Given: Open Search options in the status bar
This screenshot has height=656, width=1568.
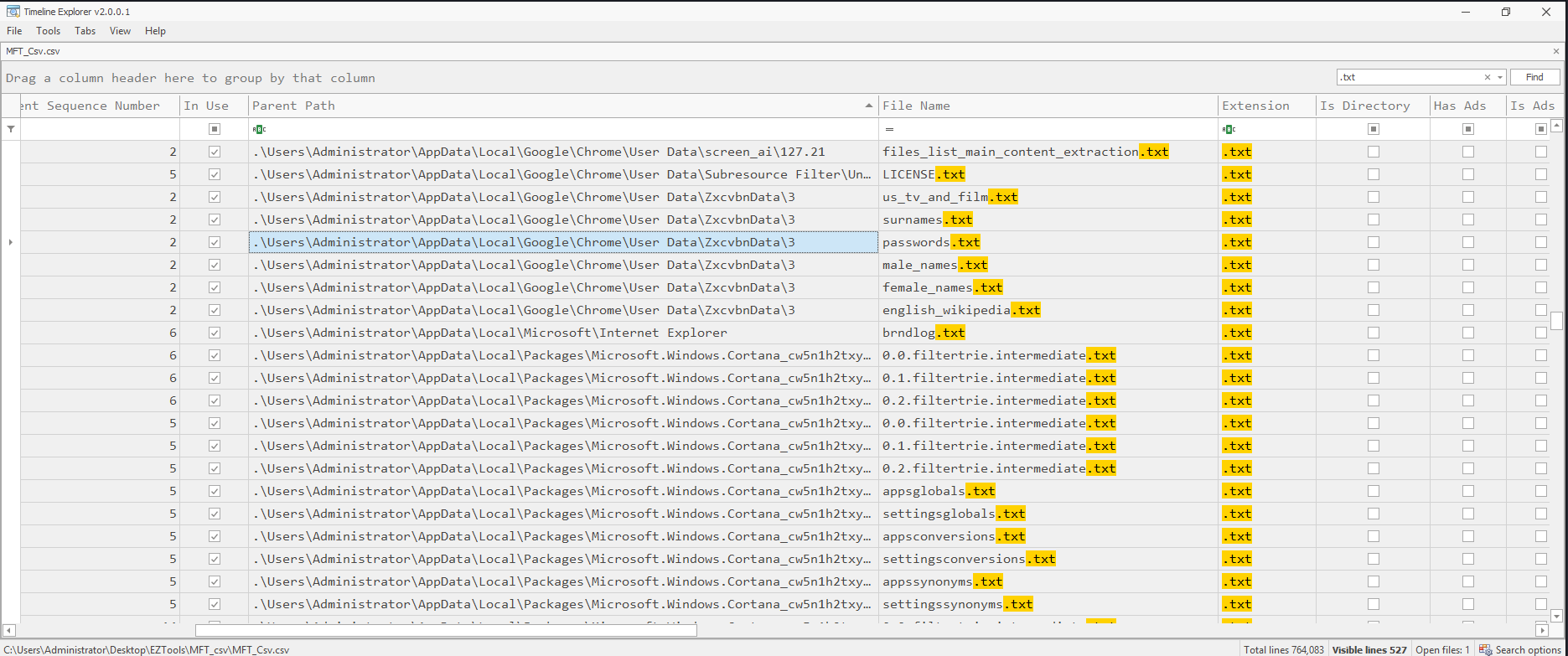Looking at the screenshot, I should pyautogui.click(x=1521, y=649).
